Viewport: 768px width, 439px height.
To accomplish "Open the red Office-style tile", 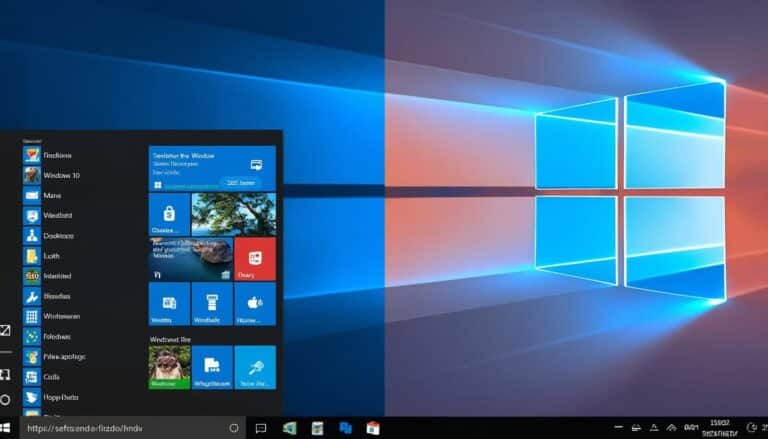I will (255, 259).
